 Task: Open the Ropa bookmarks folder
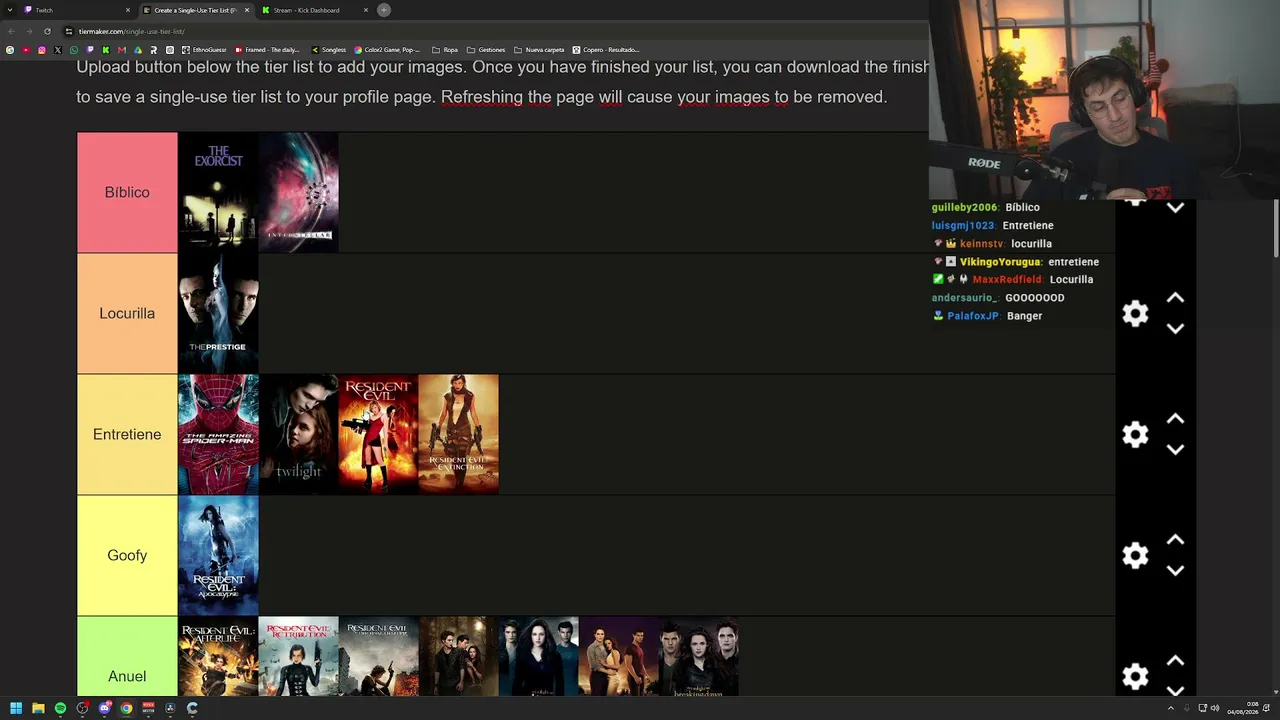[x=445, y=50]
